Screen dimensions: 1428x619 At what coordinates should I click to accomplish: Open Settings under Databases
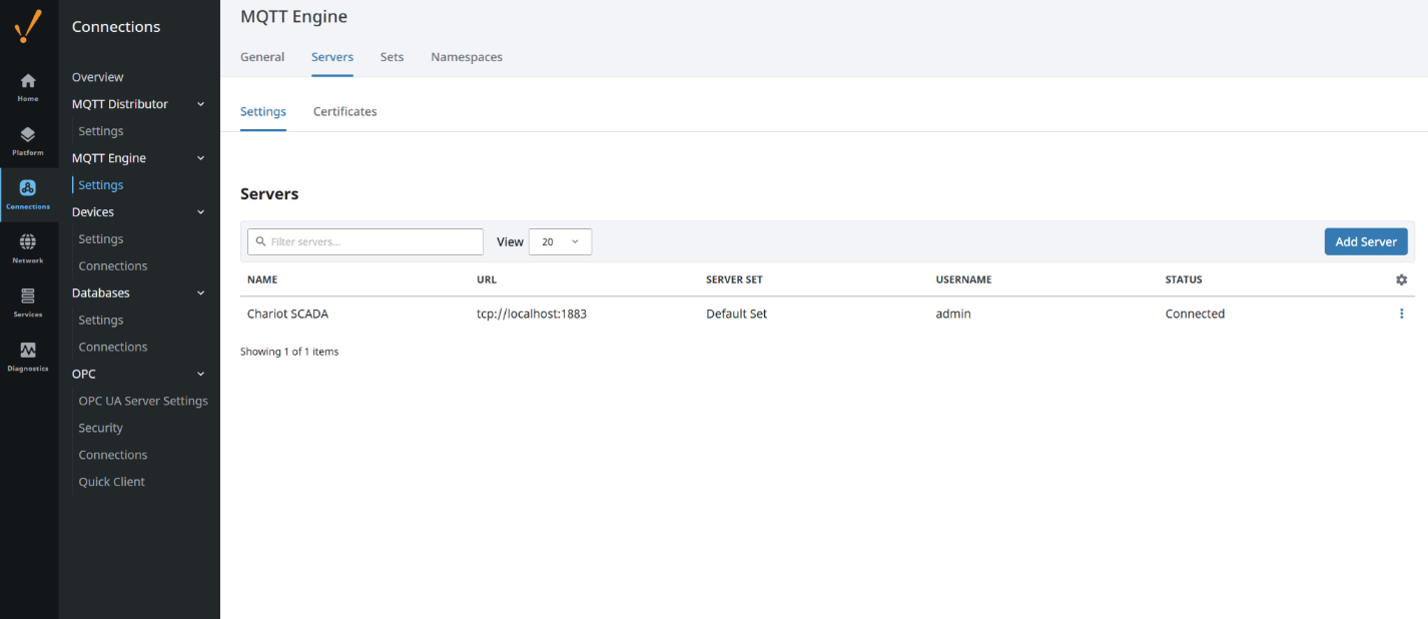(x=101, y=320)
